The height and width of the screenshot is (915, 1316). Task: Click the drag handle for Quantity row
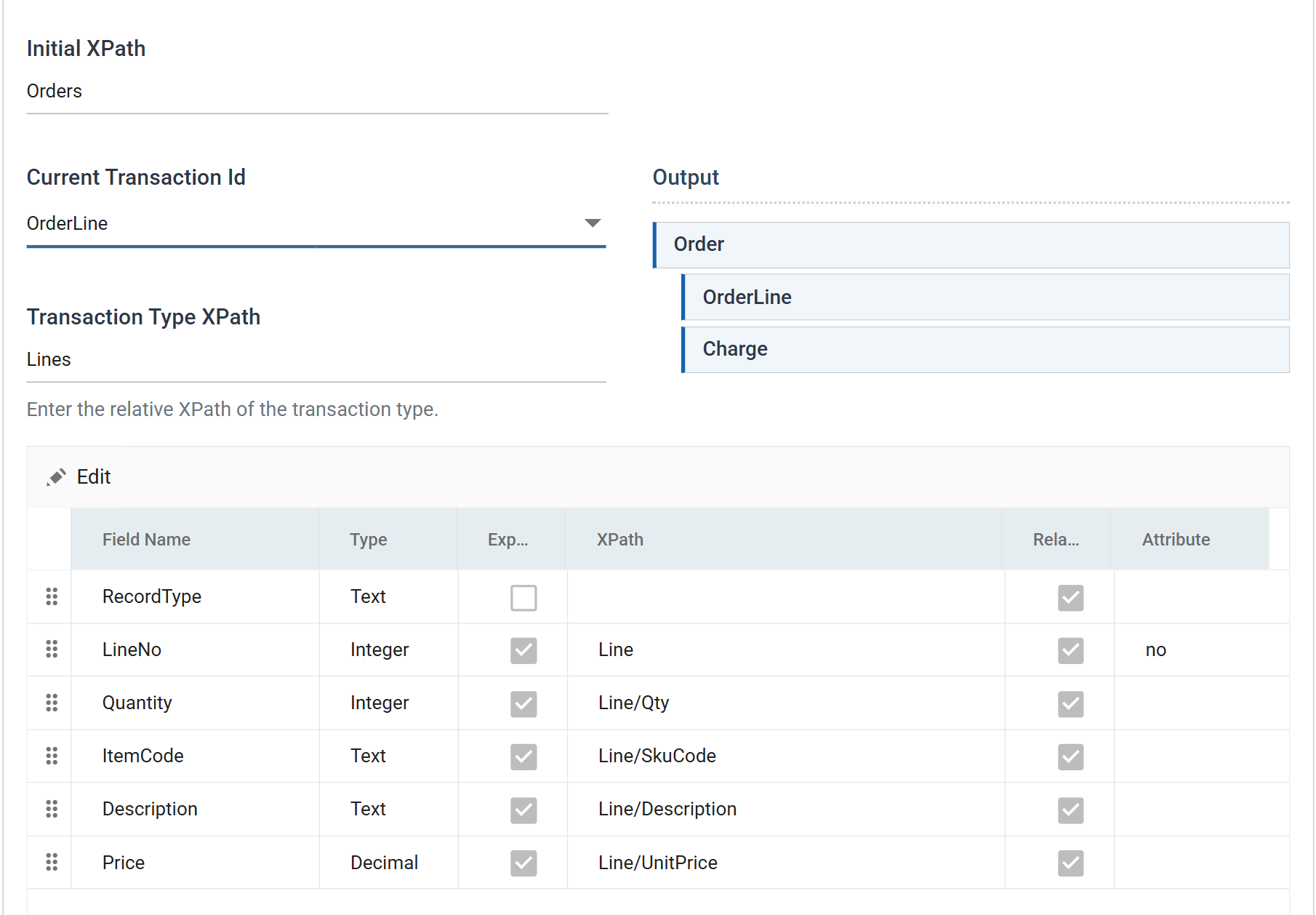point(52,703)
